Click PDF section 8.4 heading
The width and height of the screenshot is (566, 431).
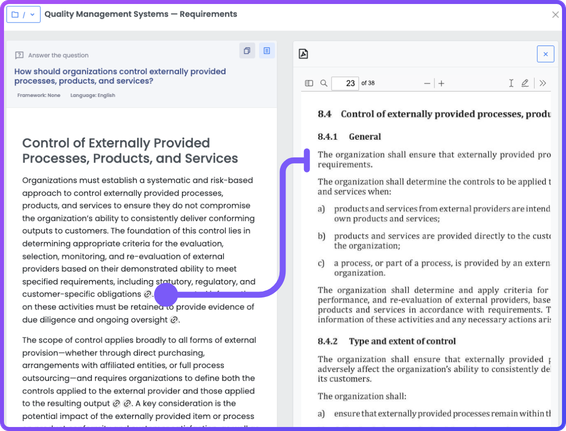tap(434, 114)
